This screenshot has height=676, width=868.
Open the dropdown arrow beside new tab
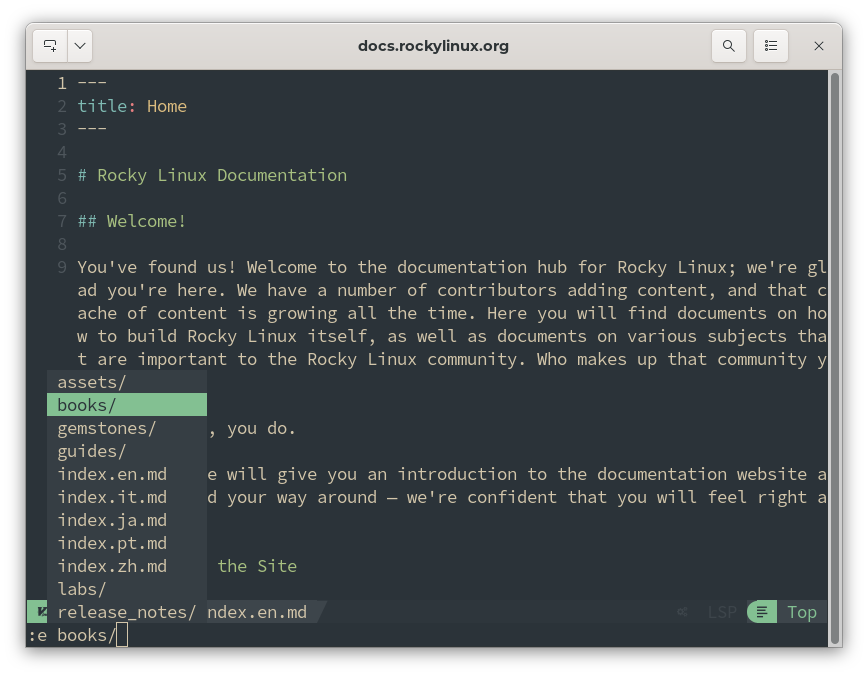tap(80, 46)
